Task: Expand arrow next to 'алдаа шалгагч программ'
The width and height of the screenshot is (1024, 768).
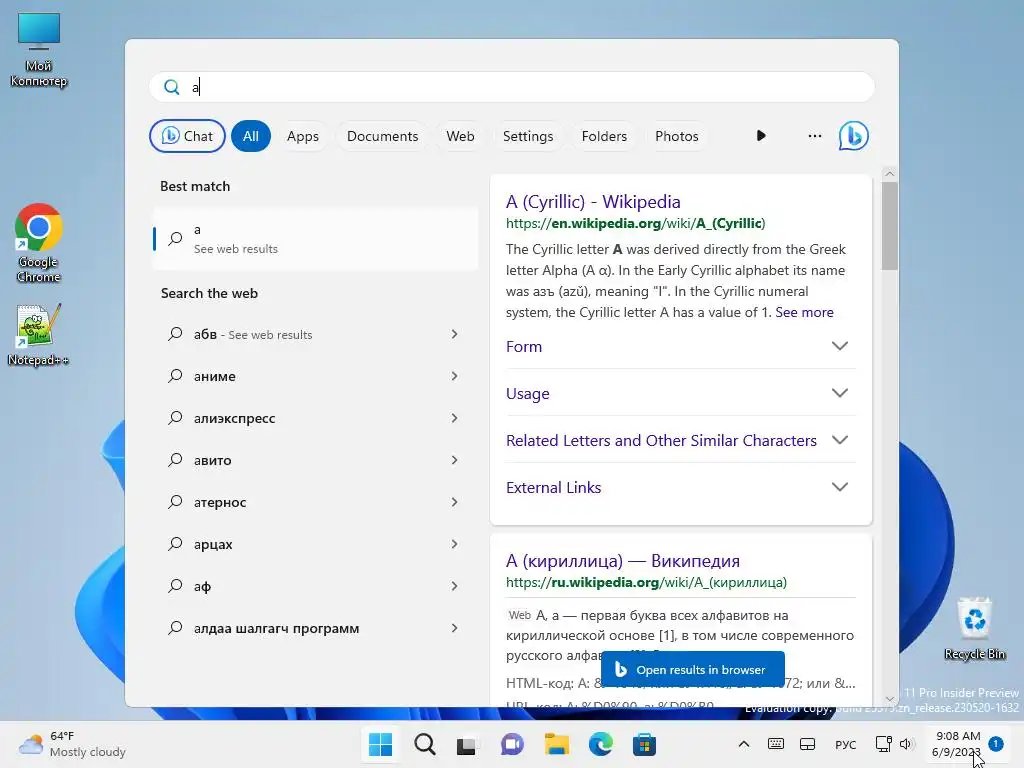Action: click(x=455, y=628)
